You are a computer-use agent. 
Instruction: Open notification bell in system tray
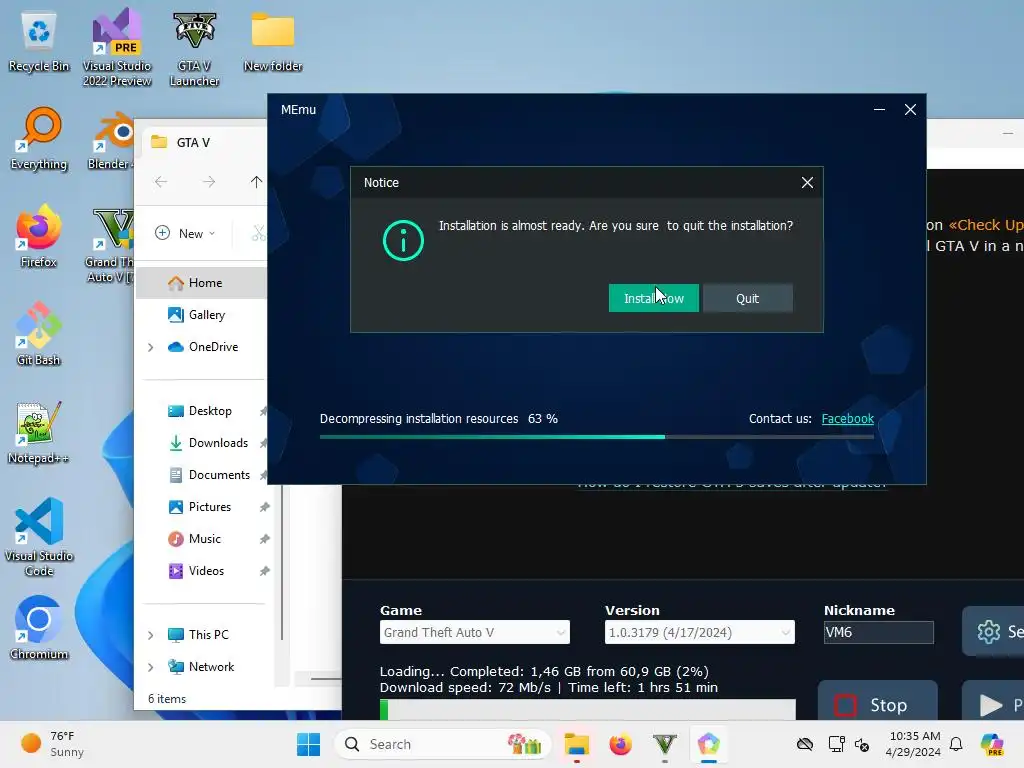click(956, 744)
